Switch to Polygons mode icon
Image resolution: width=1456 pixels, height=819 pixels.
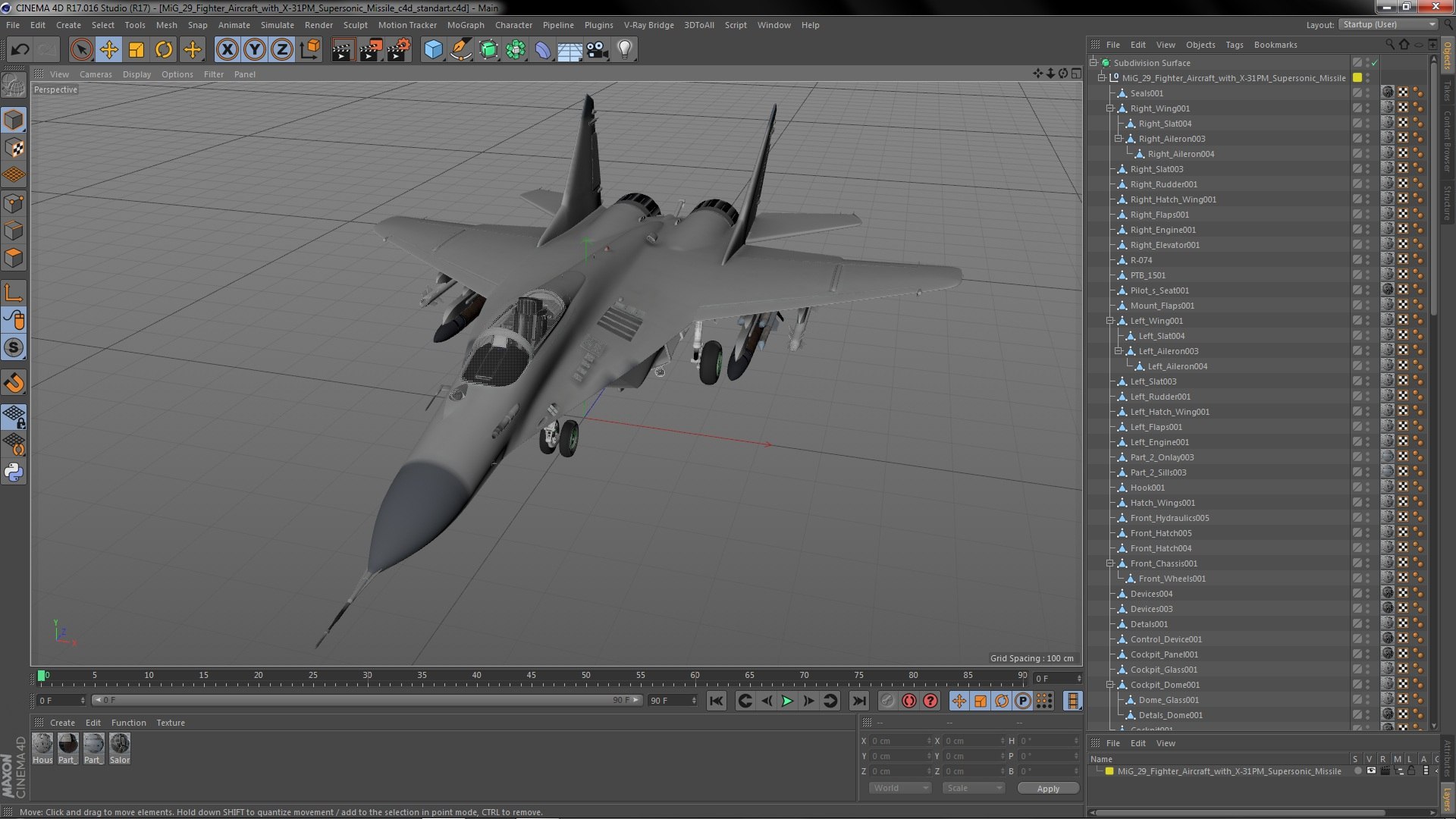click(x=14, y=258)
